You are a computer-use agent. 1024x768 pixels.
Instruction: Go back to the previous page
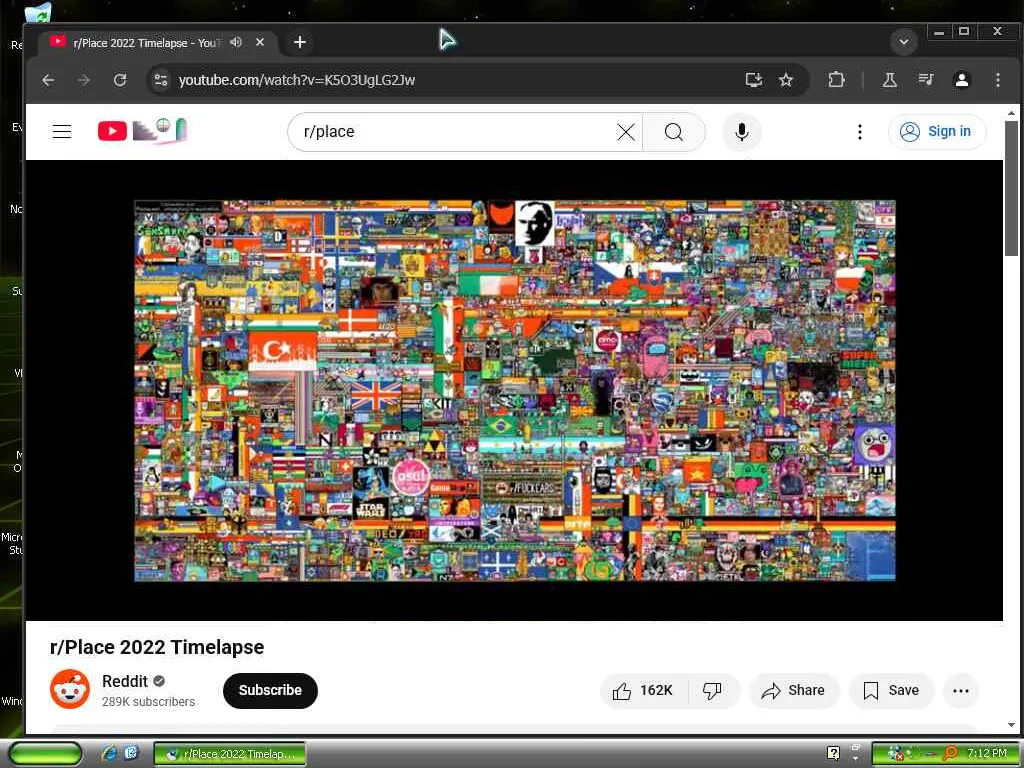pyautogui.click(x=48, y=80)
